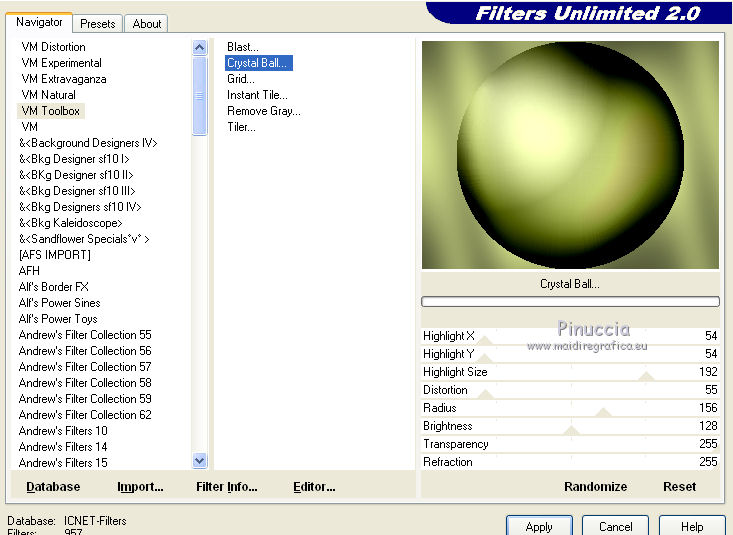The image size is (733, 535).
Task: Select VM Toolbox category
Action: pyautogui.click(x=50, y=111)
